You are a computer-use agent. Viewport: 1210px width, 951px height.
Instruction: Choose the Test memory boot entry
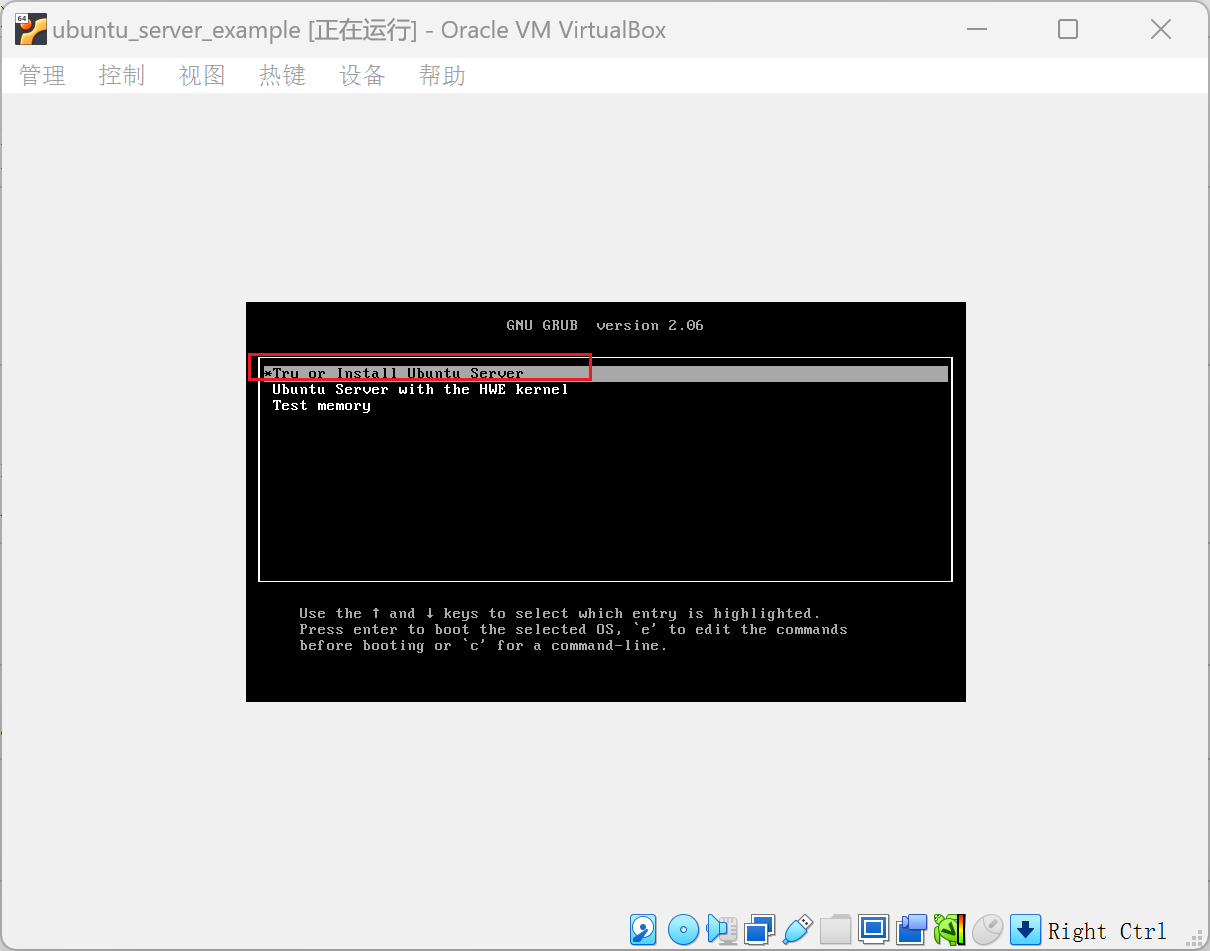321,405
